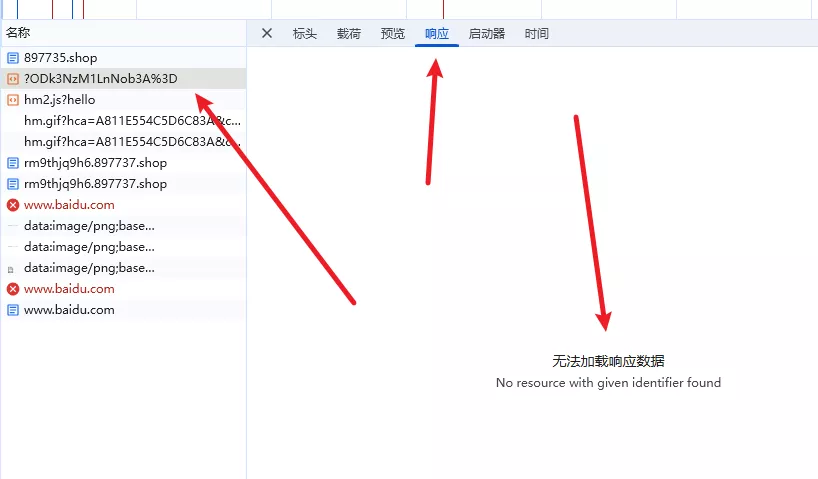Click the orange icon beside ?ODk3NzM1LnNob3A%3D

(13, 79)
